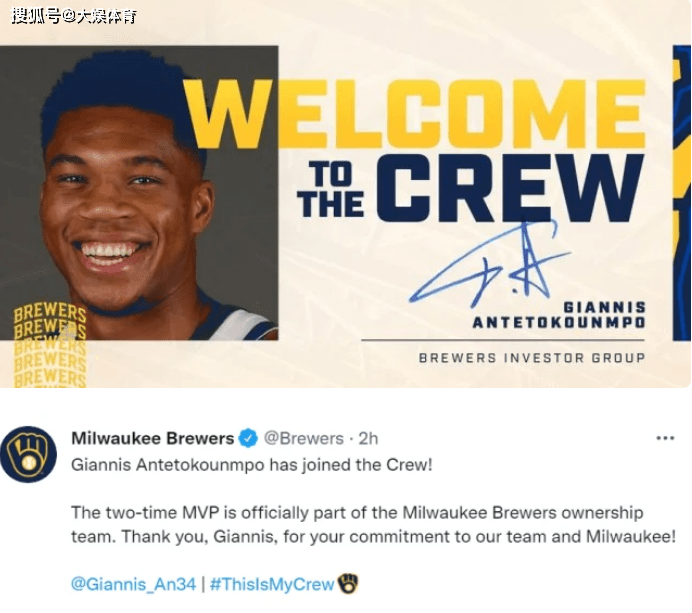Click the stacked yellow BREWERS logo text
Viewport: 692px width, 613px height.
click(50, 344)
